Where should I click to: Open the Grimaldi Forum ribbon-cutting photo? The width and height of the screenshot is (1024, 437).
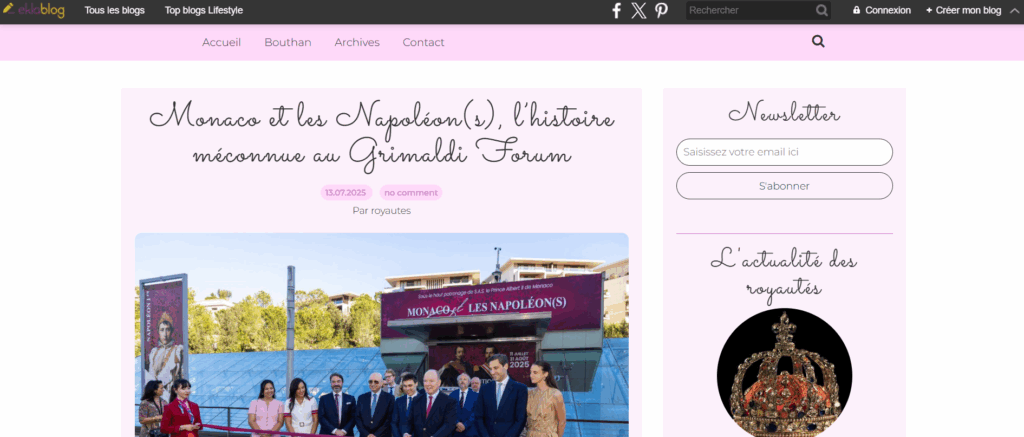point(381,335)
